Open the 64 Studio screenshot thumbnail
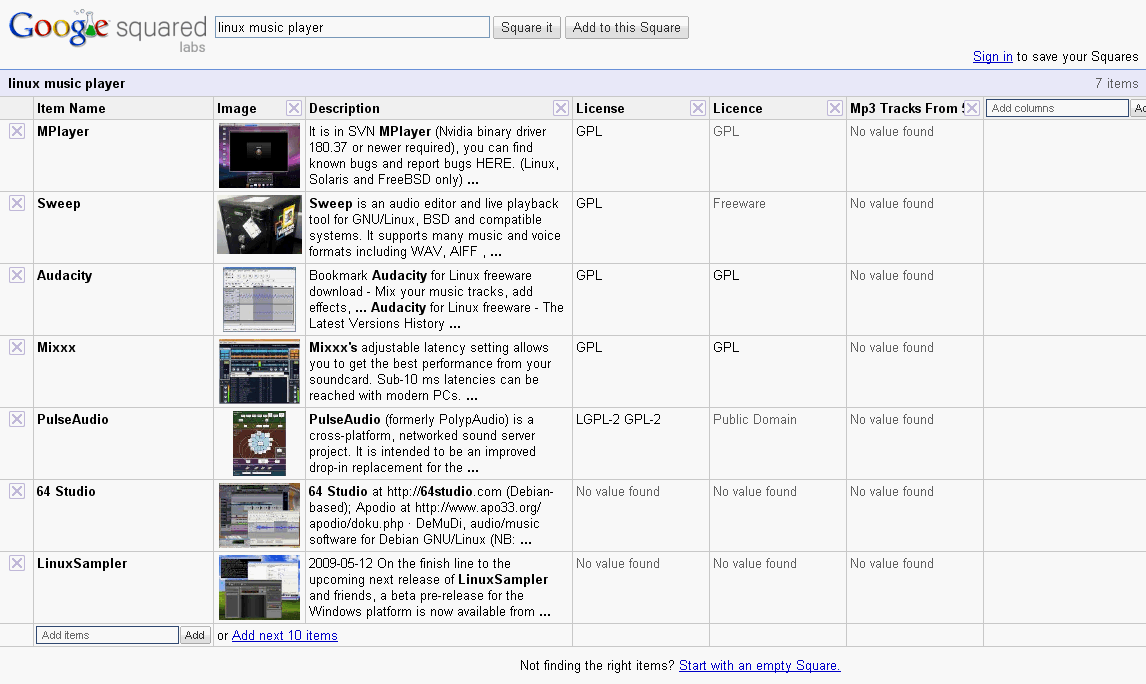This screenshot has height=684, width=1146. point(259,515)
